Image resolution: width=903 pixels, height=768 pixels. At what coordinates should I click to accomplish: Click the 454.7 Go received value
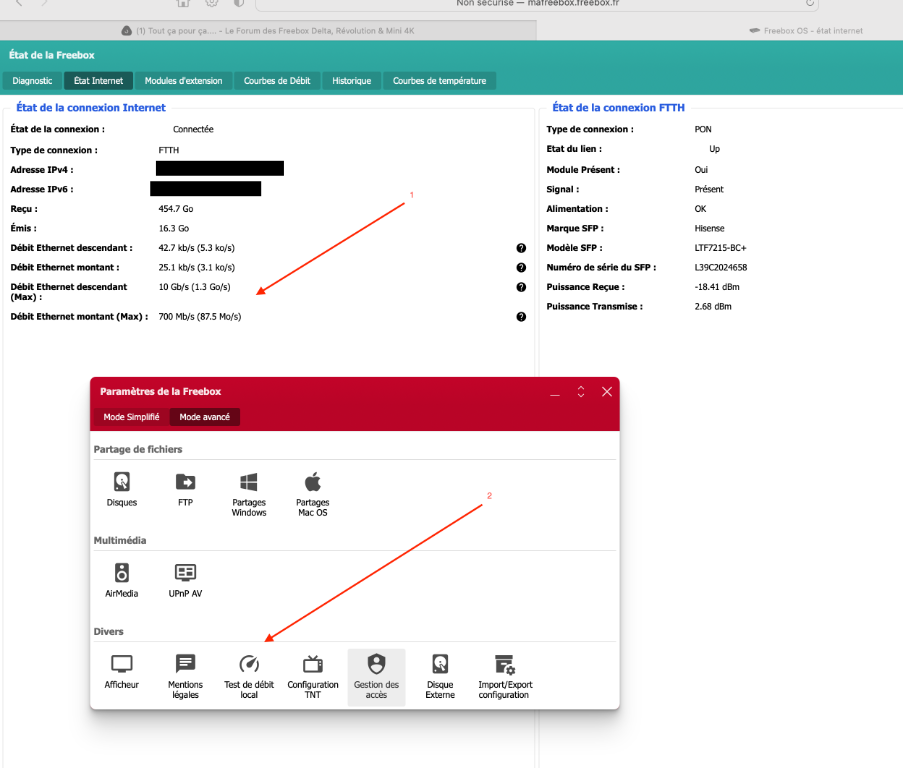[x=176, y=209]
